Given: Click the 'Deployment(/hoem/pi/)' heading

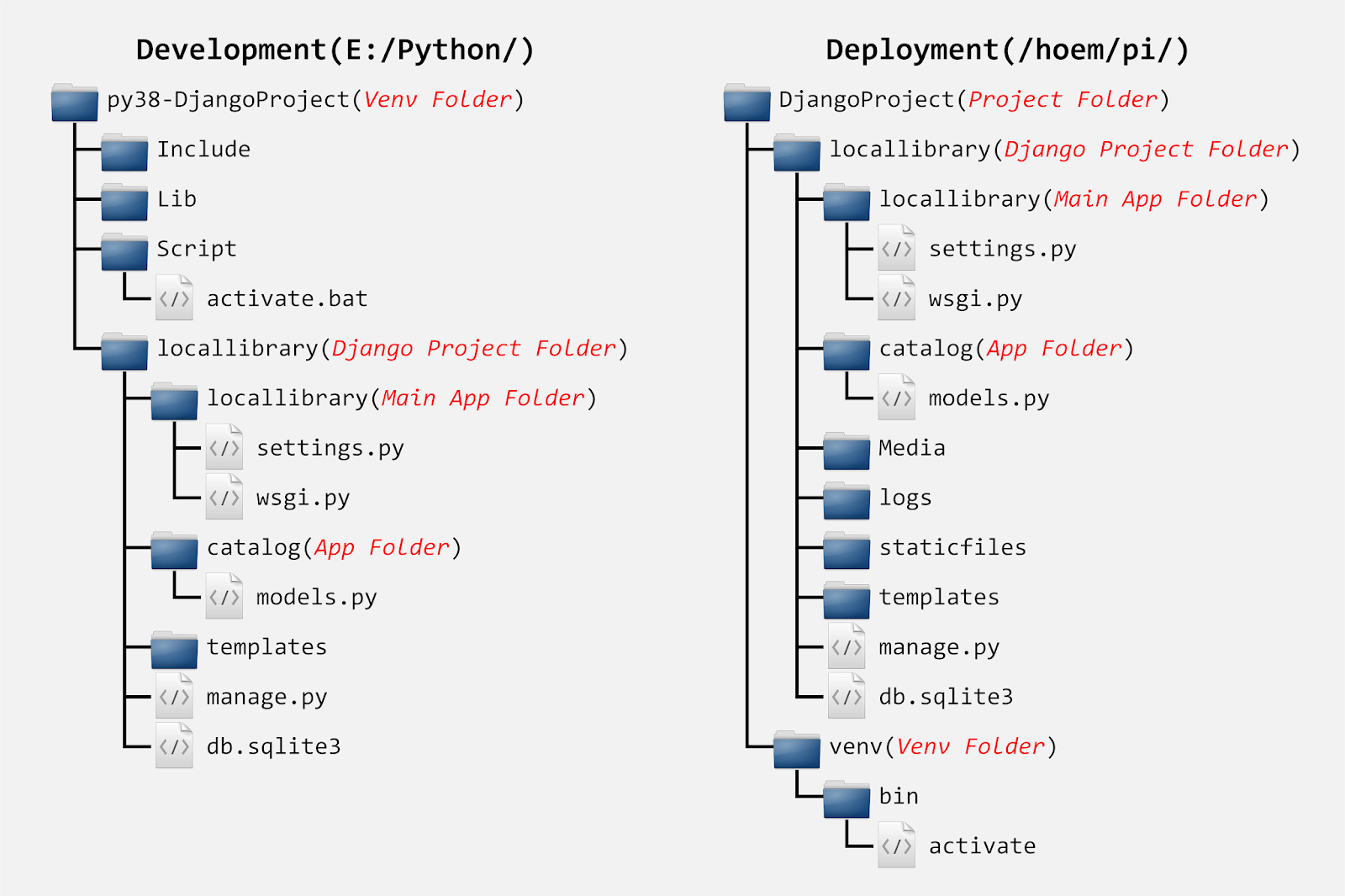Looking at the screenshot, I should tap(1007, 50).
